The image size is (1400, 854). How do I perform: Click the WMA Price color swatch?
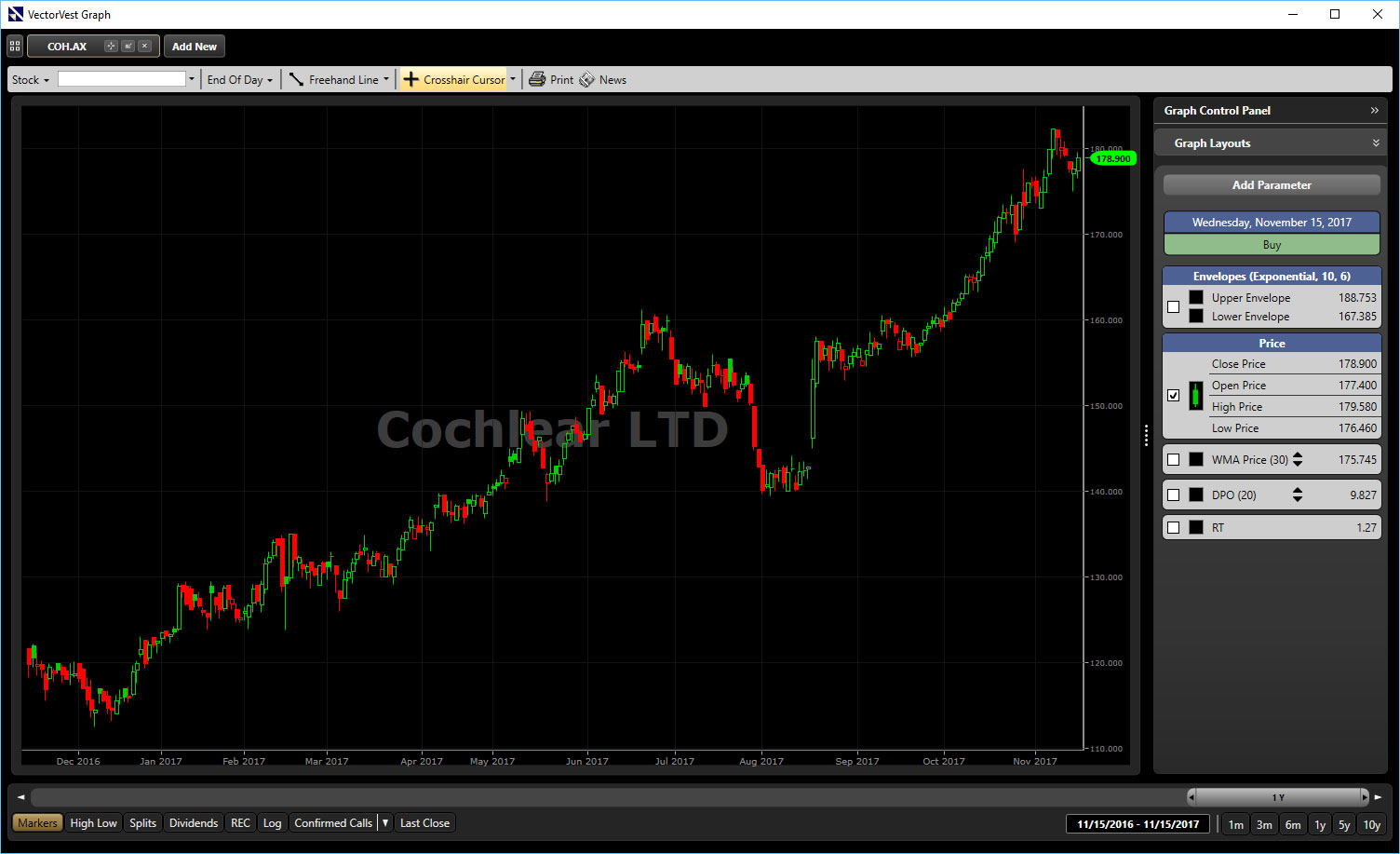[1196, 460]
